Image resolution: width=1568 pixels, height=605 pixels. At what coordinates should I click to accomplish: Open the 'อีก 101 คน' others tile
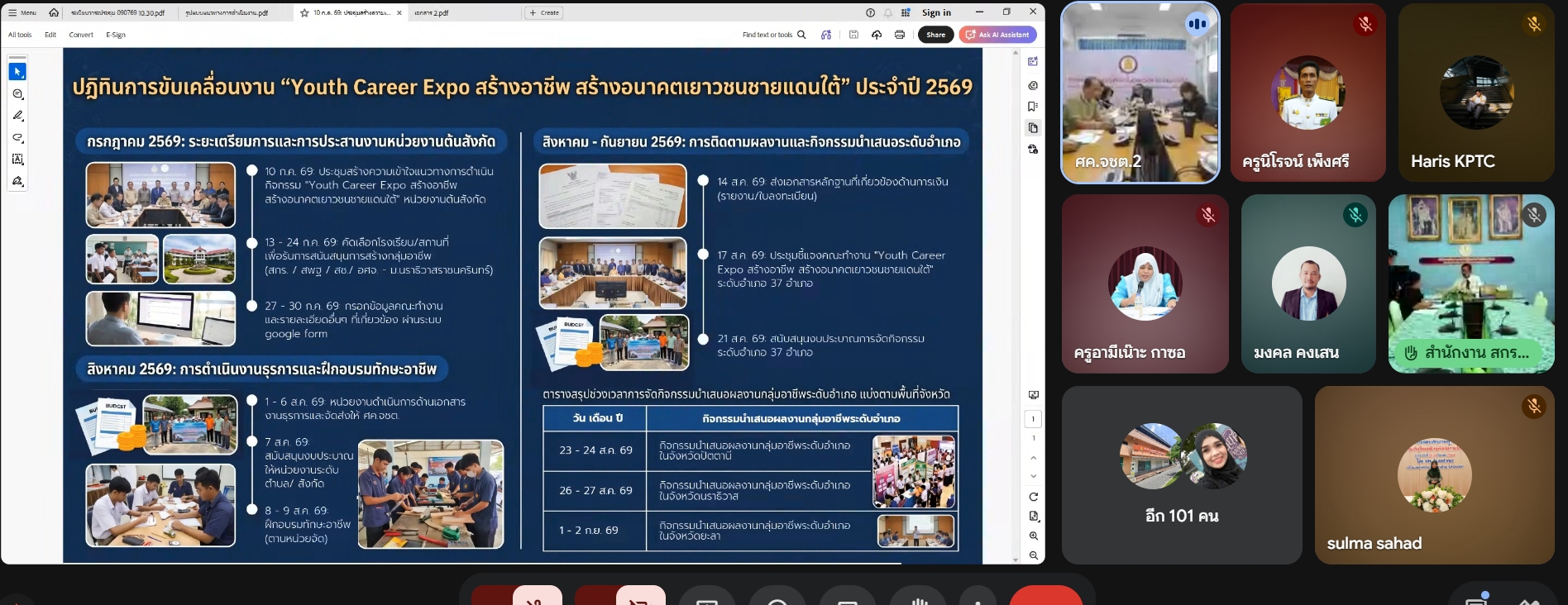tap(1182, 475)
